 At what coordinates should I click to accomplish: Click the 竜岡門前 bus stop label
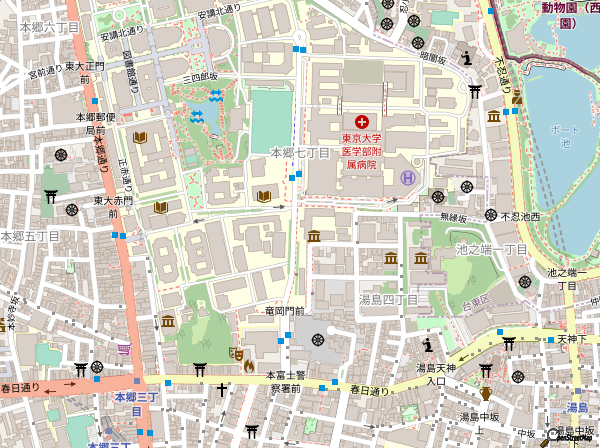pos(284,311)
